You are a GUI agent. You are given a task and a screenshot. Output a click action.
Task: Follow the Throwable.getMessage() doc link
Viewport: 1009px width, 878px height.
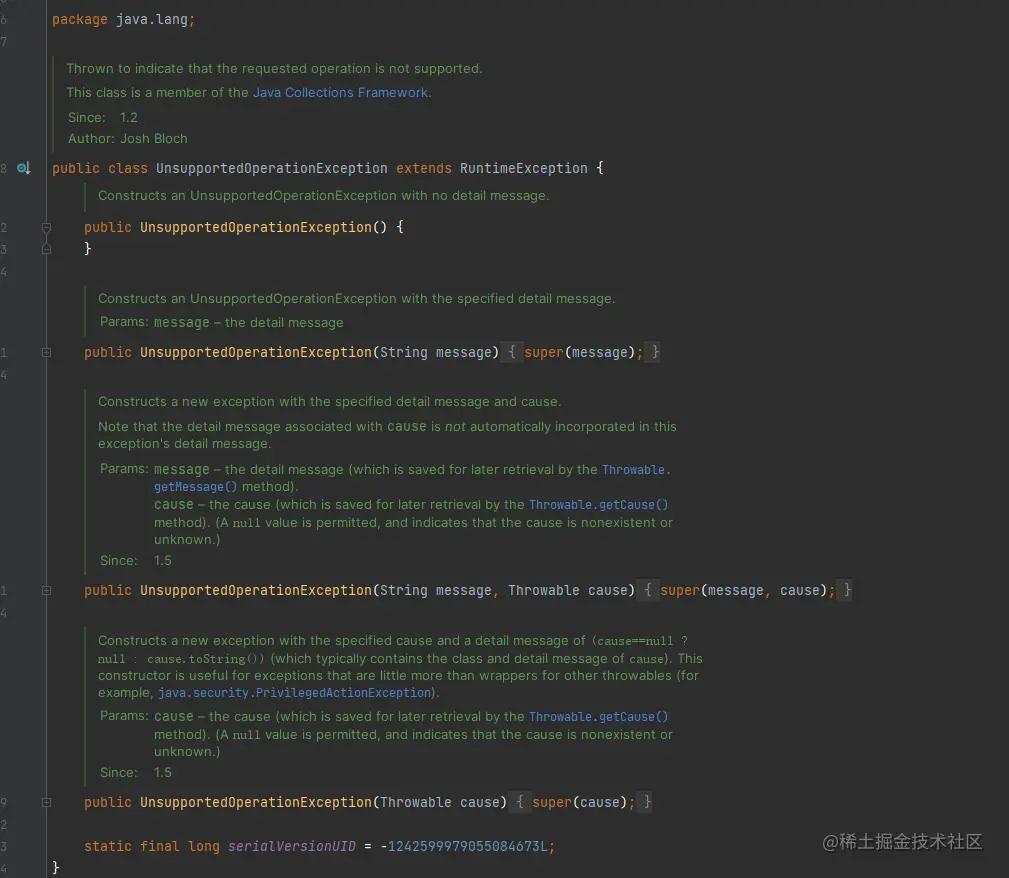point(636,470)
